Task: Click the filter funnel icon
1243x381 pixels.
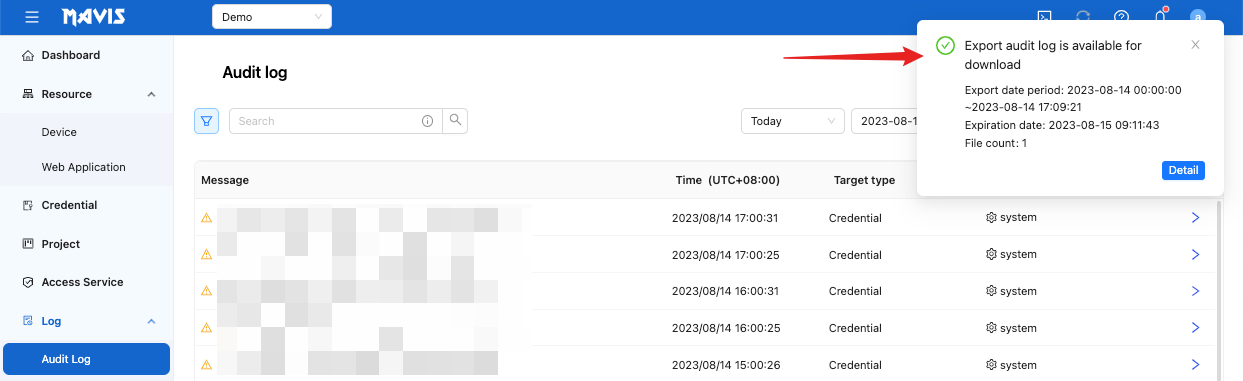Action: coord(207,121)
